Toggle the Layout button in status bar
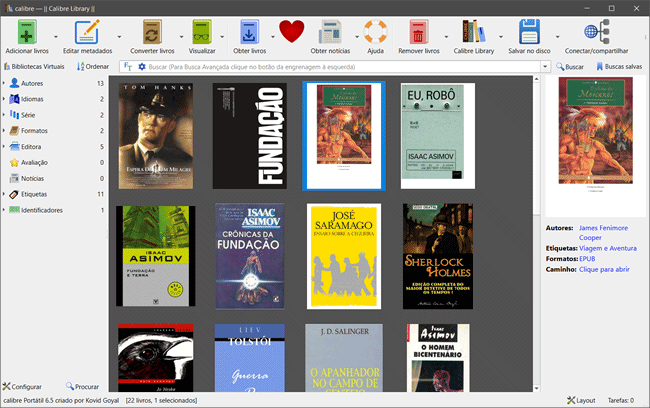 point(582,400)
